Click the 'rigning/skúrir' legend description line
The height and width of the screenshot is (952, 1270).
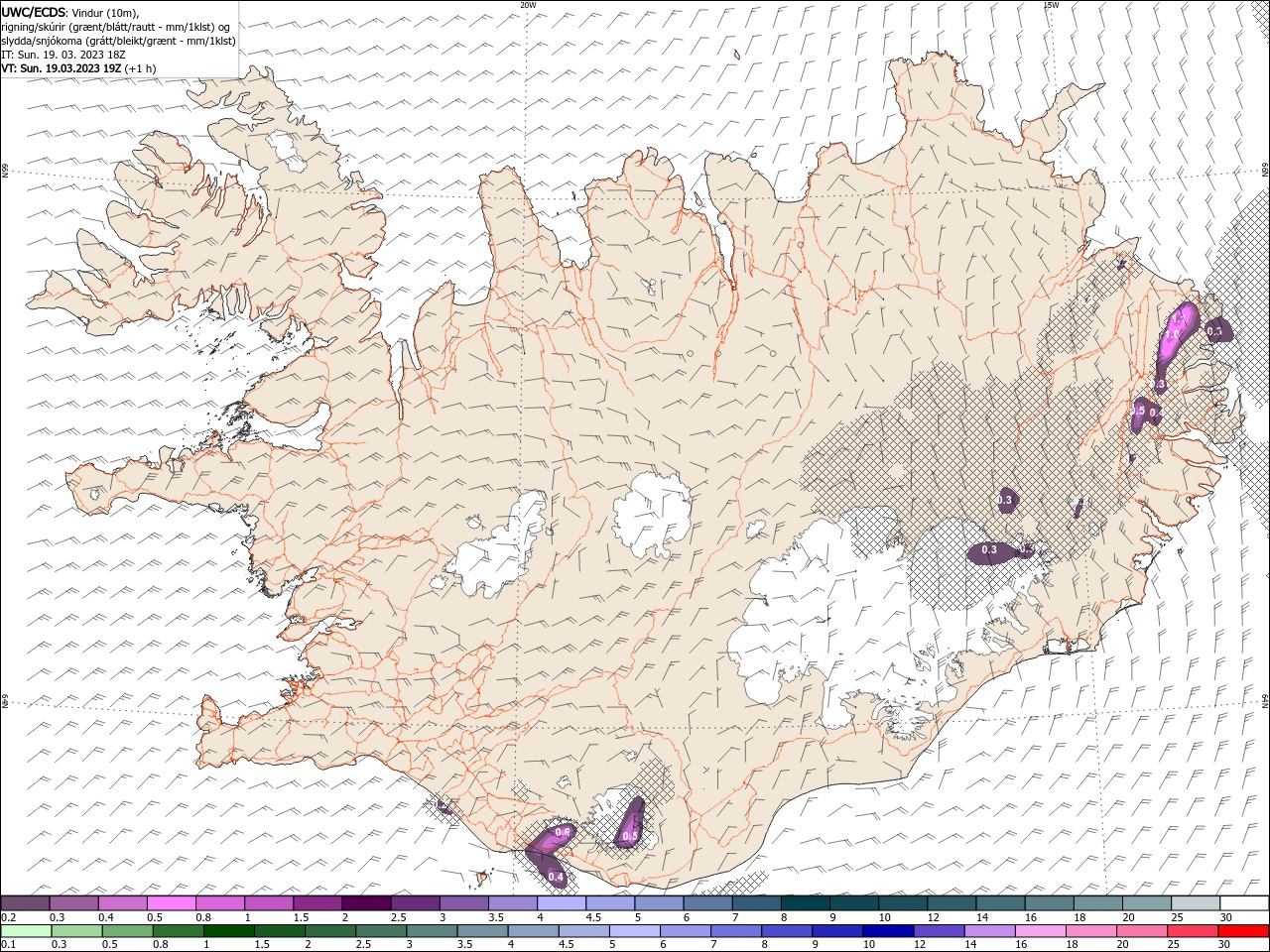115,26
